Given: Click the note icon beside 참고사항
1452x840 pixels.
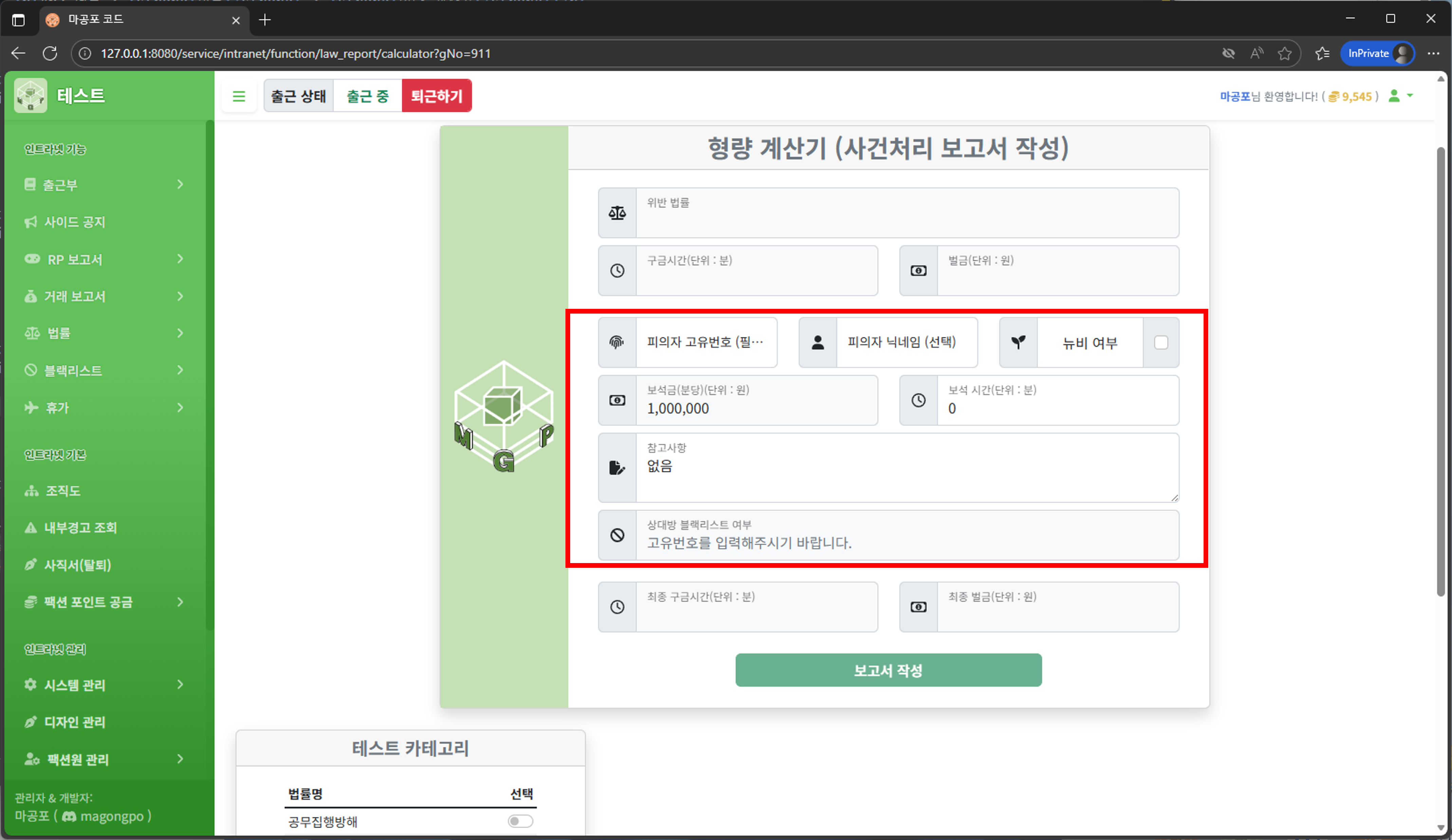Looking at the screenshot, I should coord(617,468).
